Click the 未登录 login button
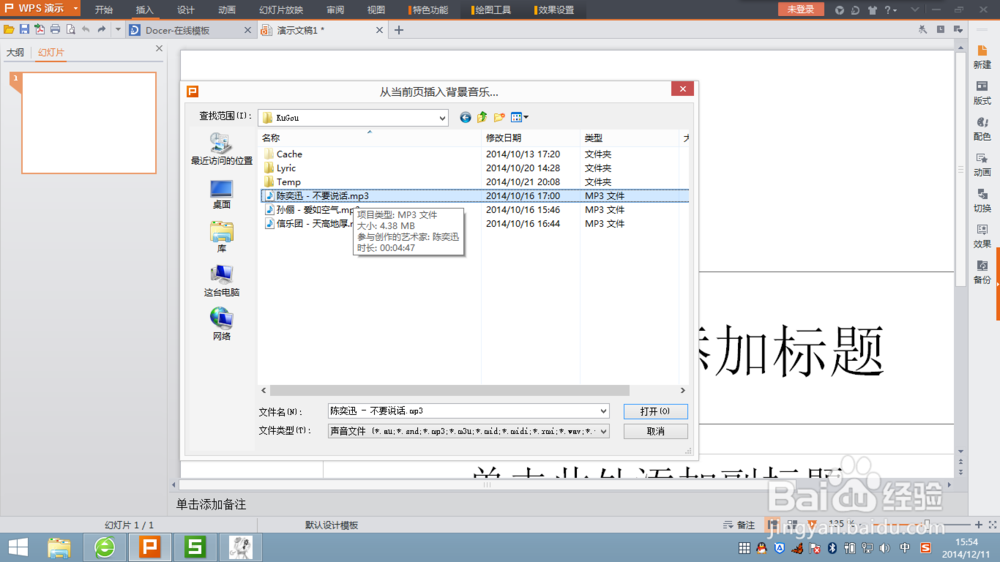The height and width of the screenshot is (562, 1000). (800, 9)
